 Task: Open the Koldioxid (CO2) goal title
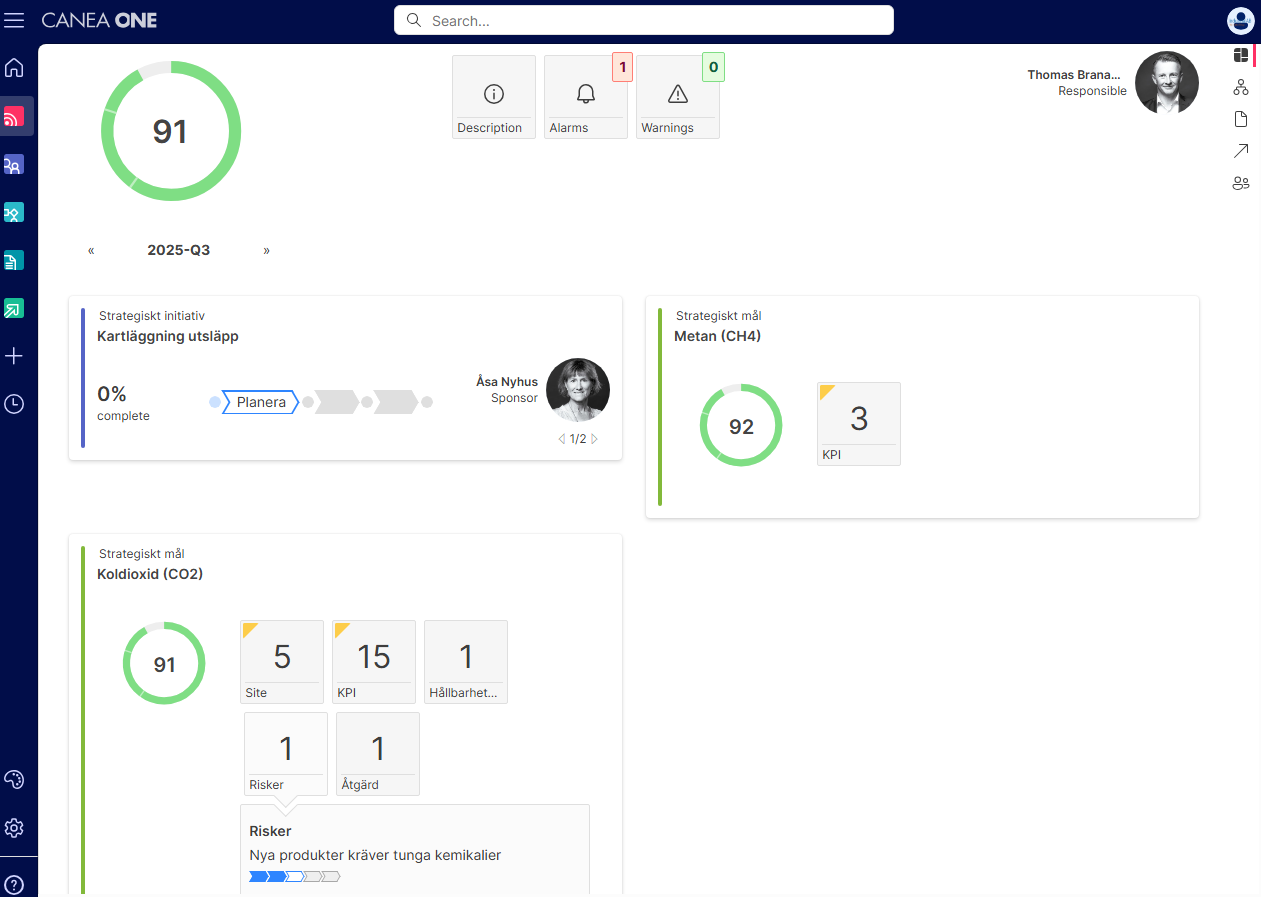click(150, 574)
